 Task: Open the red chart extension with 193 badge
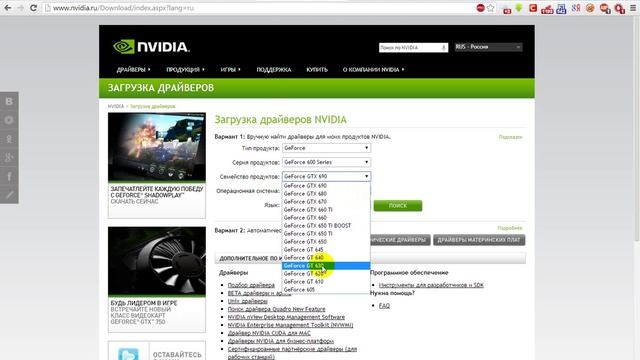click(547, 9)
